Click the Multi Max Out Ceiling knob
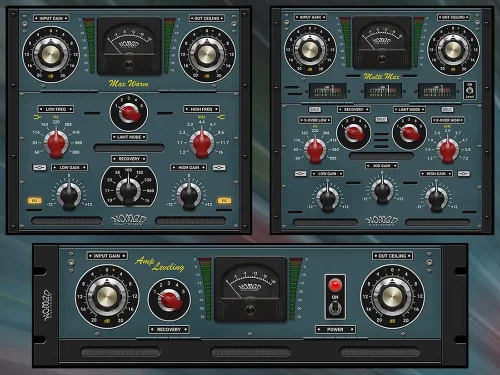This screenshot has width=500, height=375. point(453,49)
